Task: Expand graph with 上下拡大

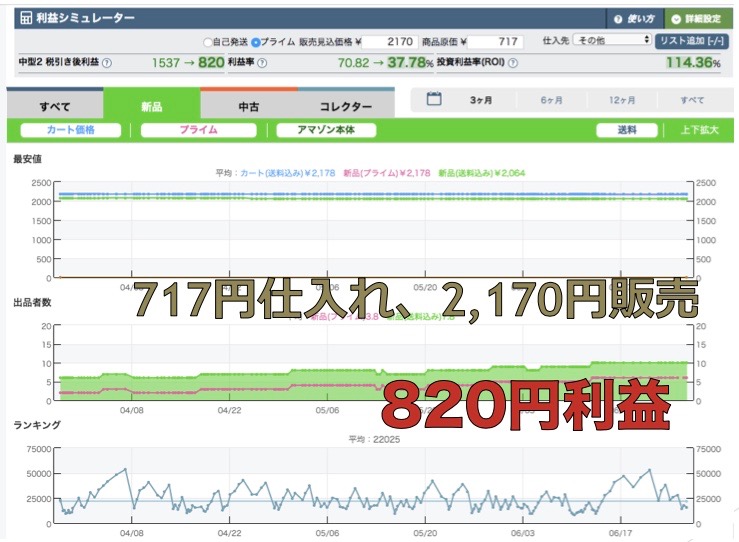Action: pos(699,130)
